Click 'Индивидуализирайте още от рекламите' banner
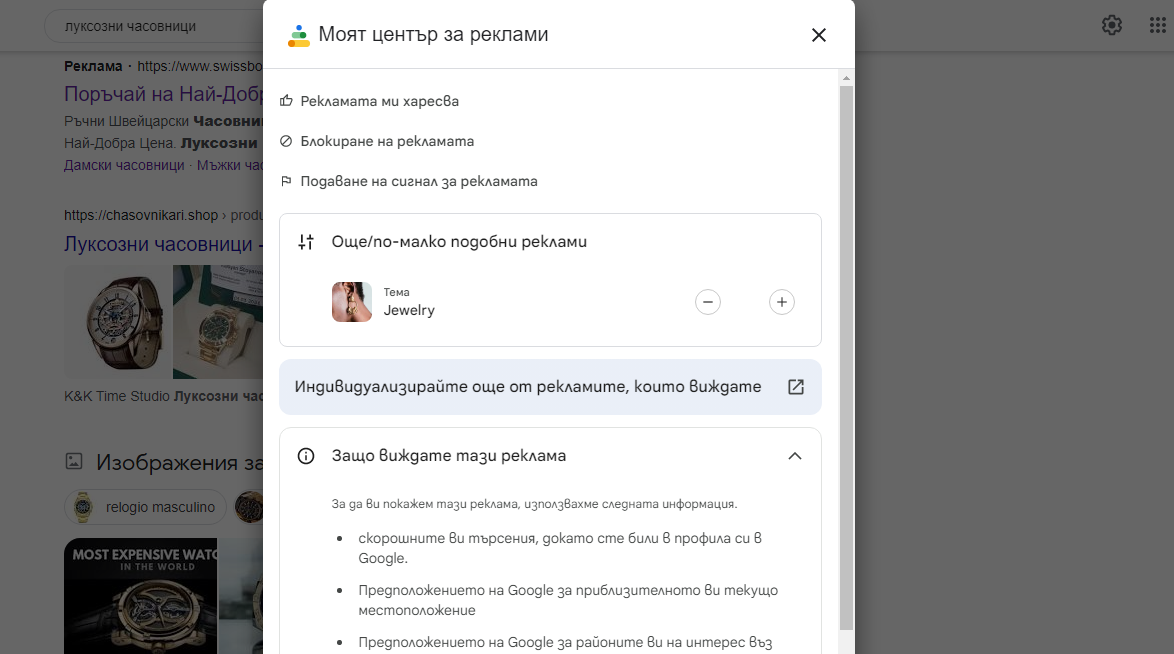 (x=528, y=387)
